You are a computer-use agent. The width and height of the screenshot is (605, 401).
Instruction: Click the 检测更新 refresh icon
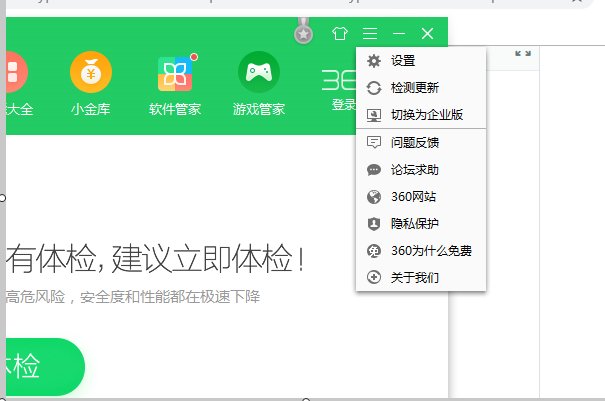374,88
